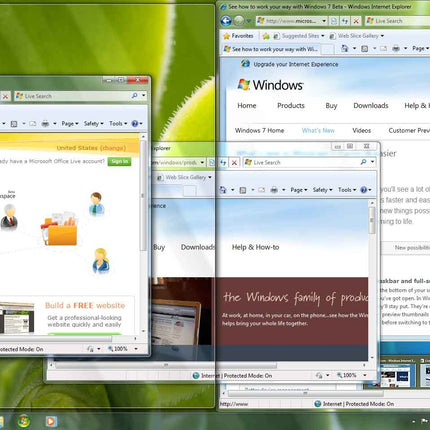This screenshot has height=430, width=430.
Task: Click Add to Favorites Bar icon beside Favorites
Action: click(266, 36)
